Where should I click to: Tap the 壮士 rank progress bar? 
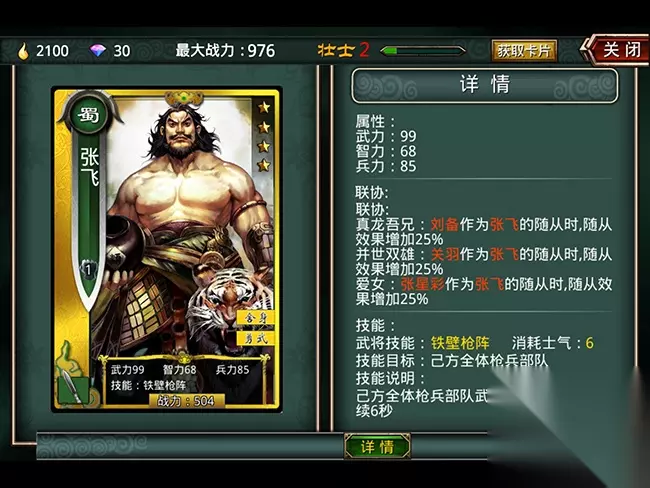coord(422,51)
